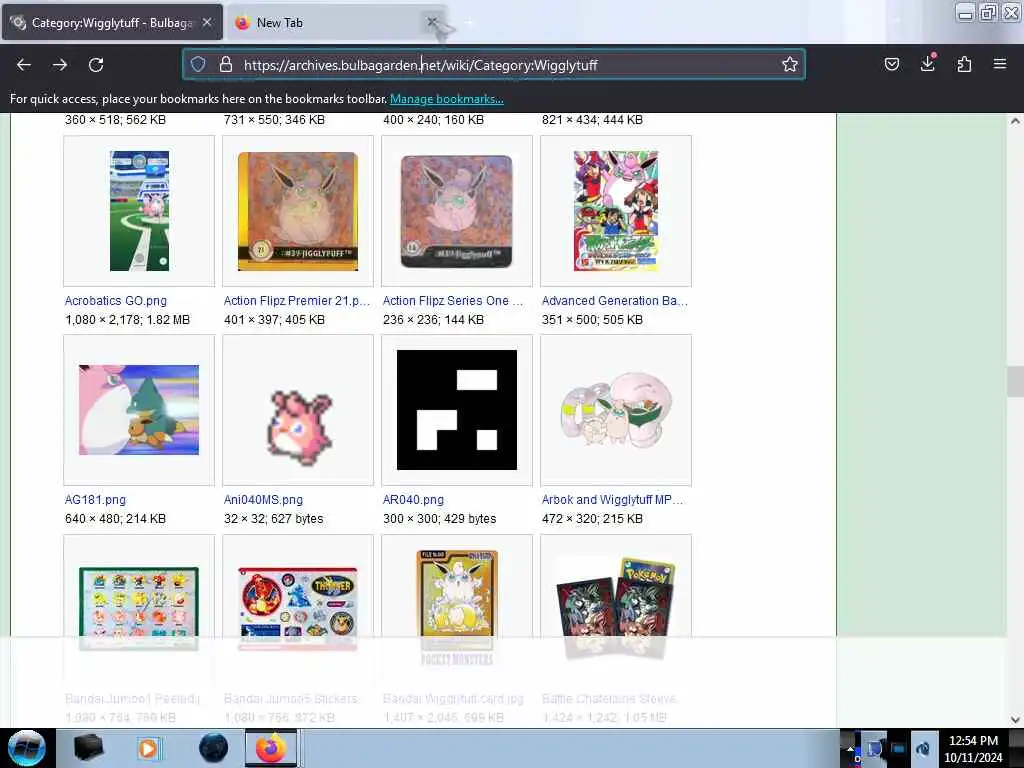Open the Arbok and Wigglytuff MP link
The width and height of the screenshot is (1024, 768).
(x=612, y=500)
